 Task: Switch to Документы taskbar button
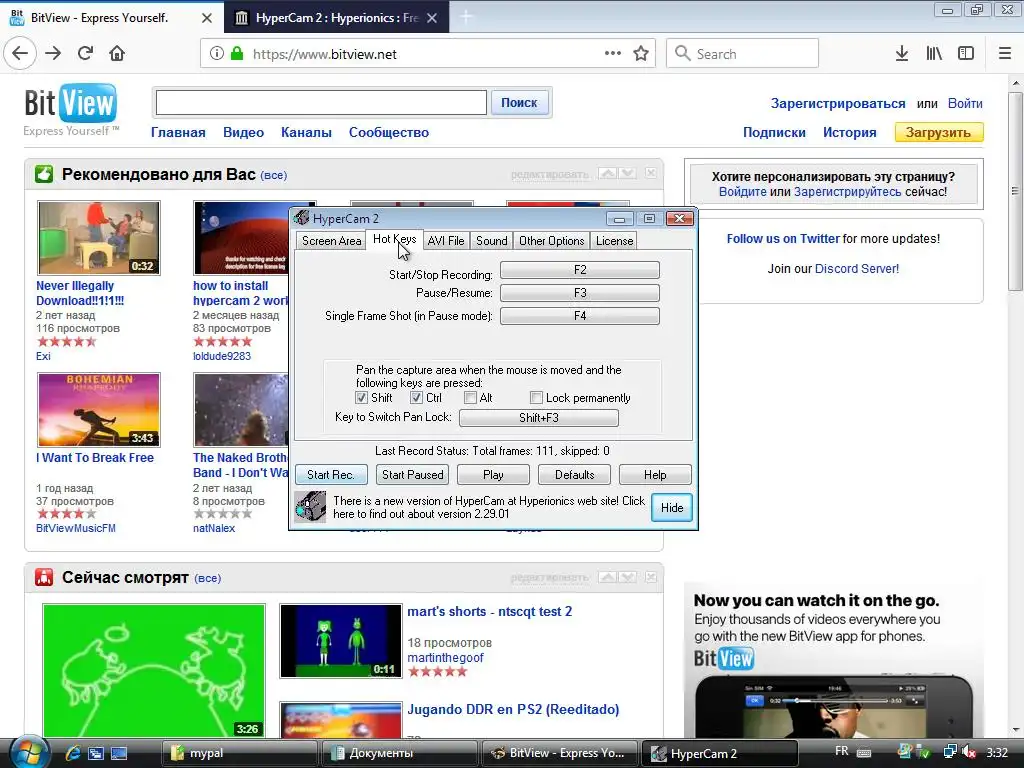[x=400, y=753]
